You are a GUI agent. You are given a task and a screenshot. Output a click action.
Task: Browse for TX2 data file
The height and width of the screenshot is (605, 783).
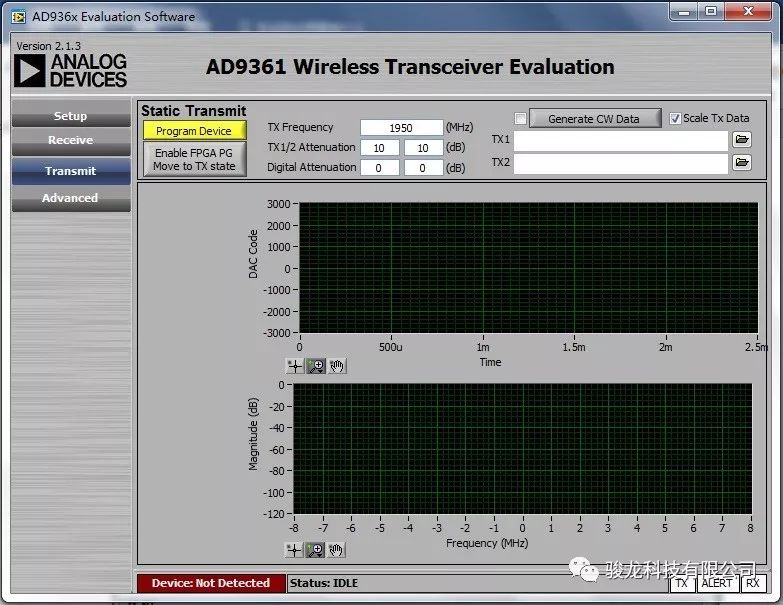click(x=741, y=162)
